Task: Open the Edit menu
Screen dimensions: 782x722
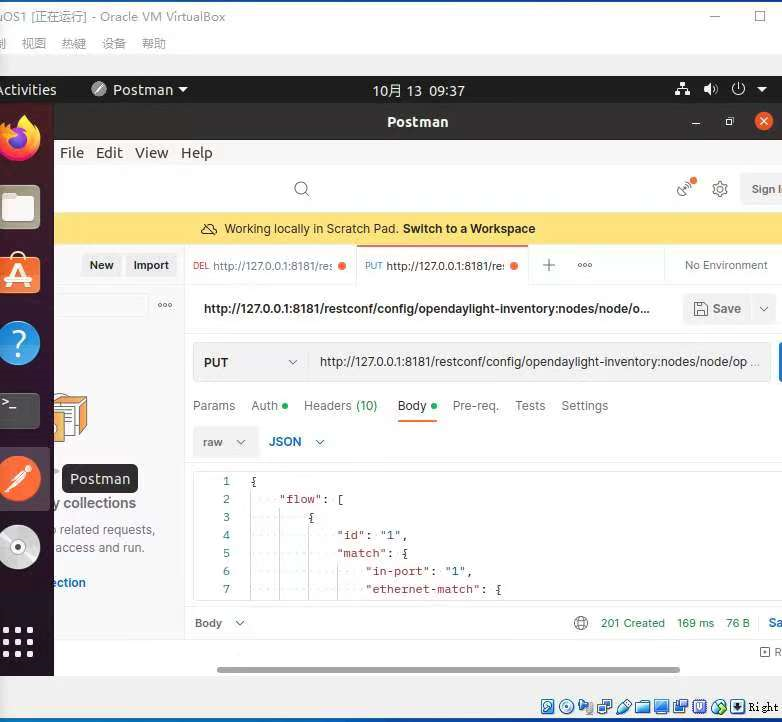Action: pyautogui.click(x=109, y=153)
